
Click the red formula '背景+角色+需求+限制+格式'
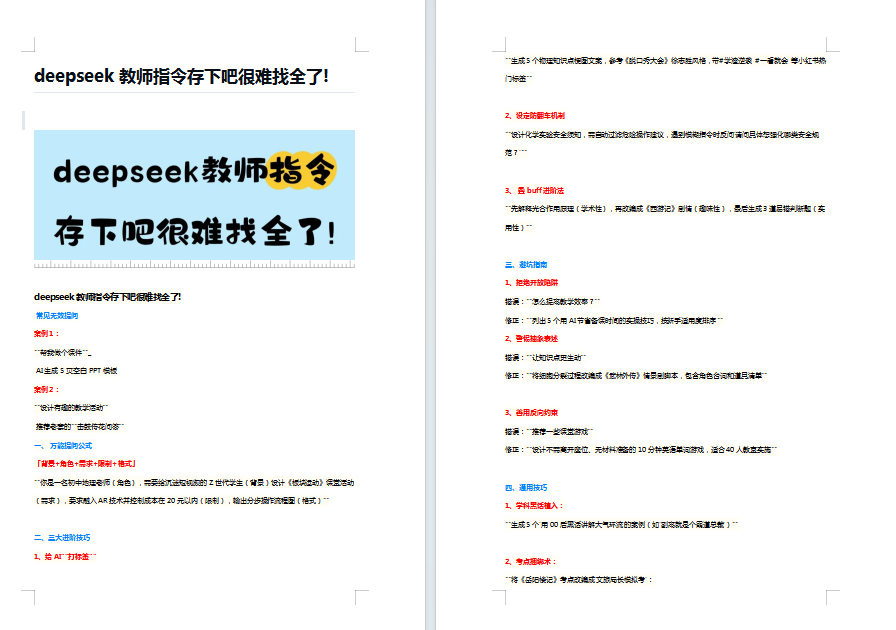[x=86, y=464]
